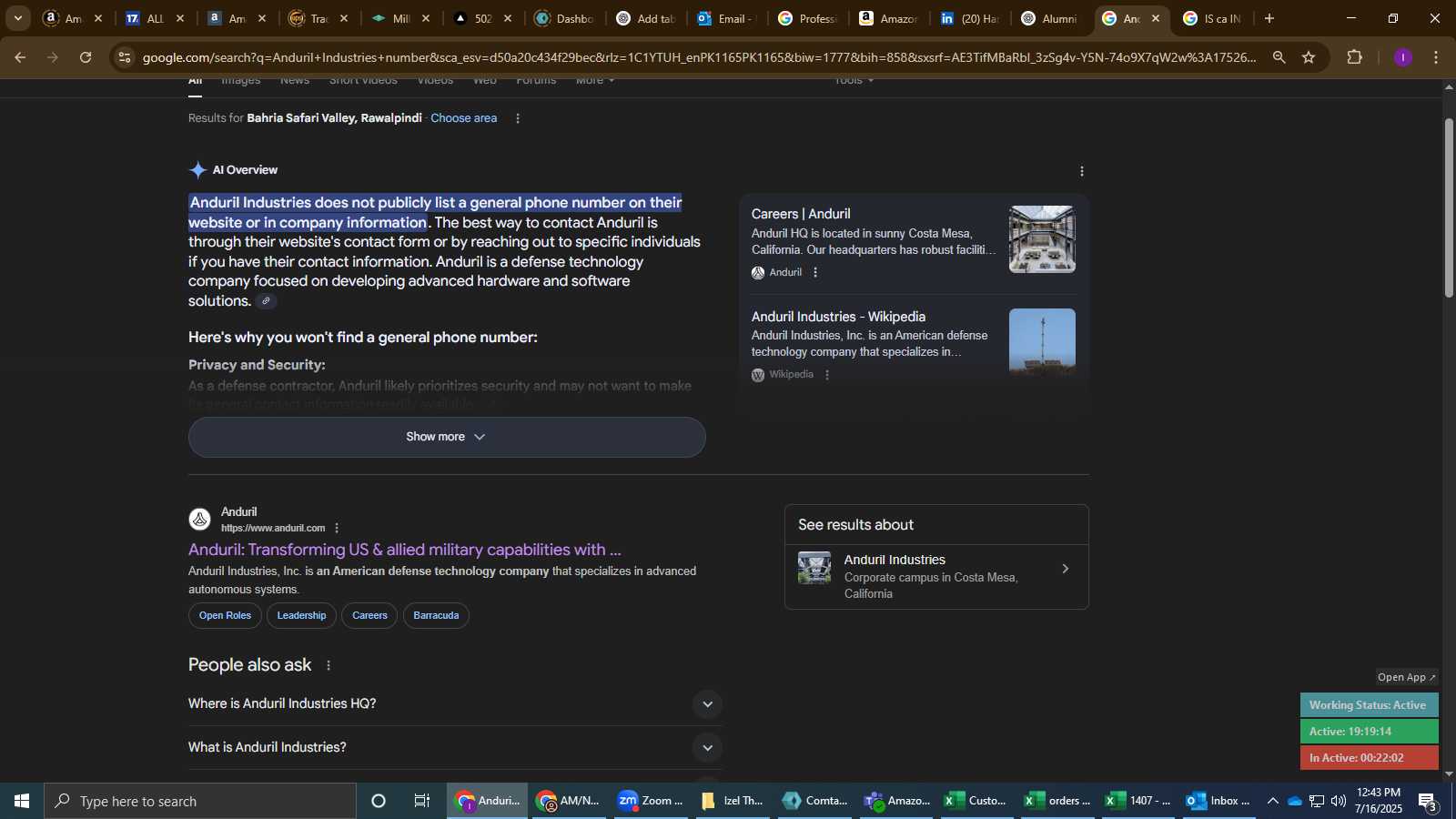Open the Barracuda sitelink chip
Screen dimensions: 1456x819
coord(436,616)
